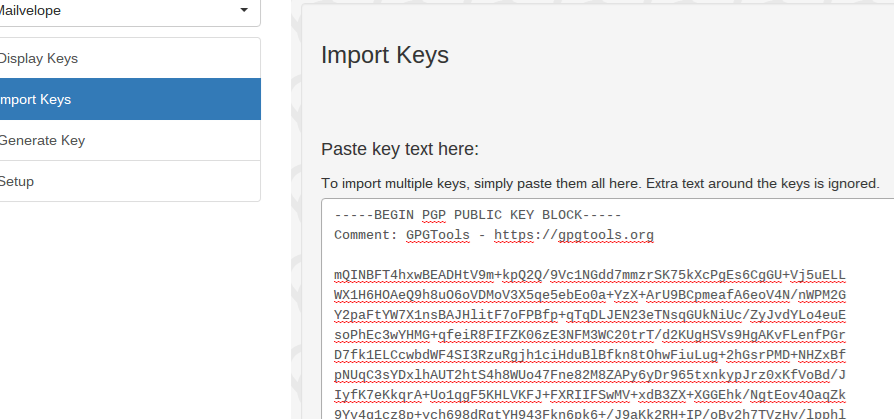
Task: Open the Setup sidebar entry
Action: 130,181
